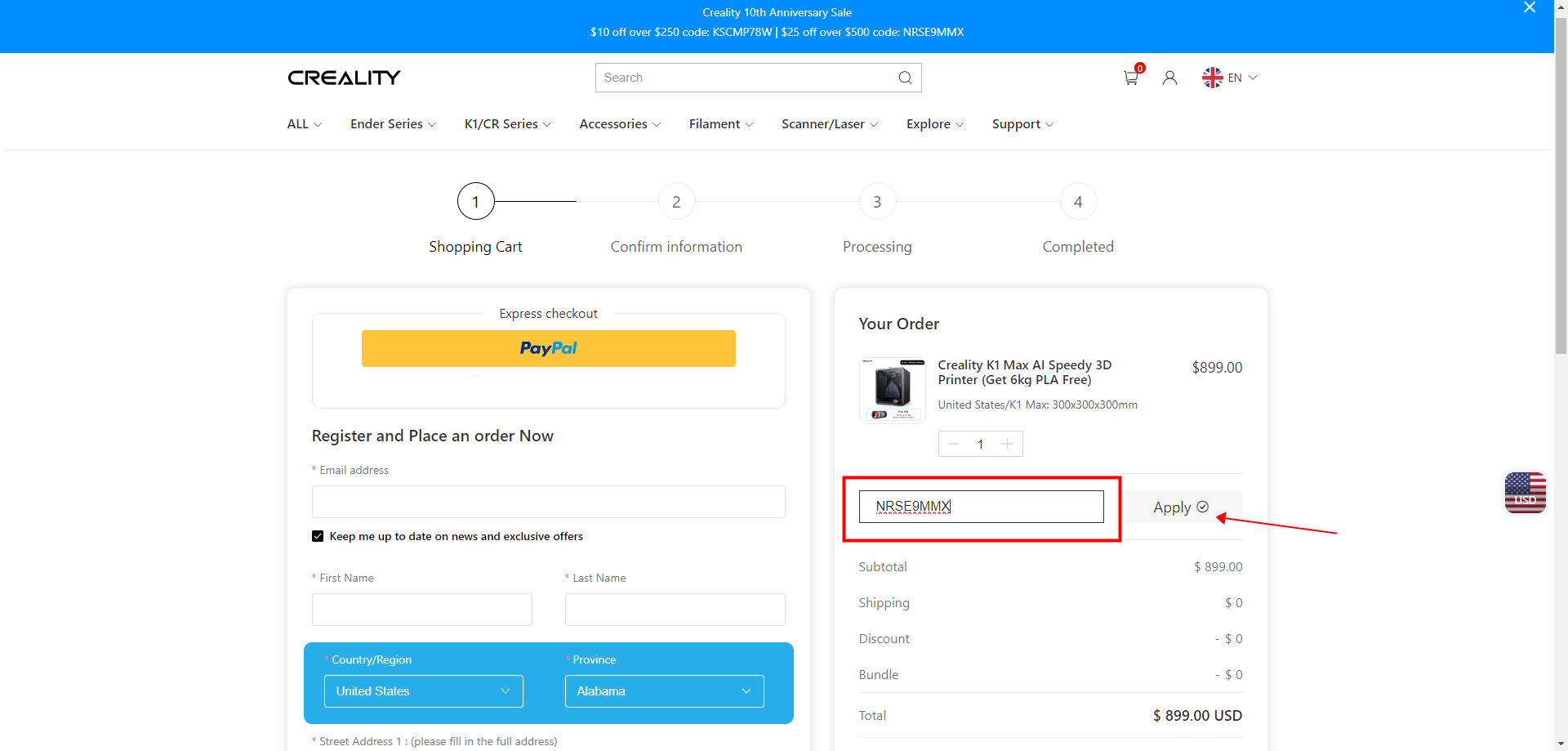Expand the K1/CR Series menu

point(507,124)
